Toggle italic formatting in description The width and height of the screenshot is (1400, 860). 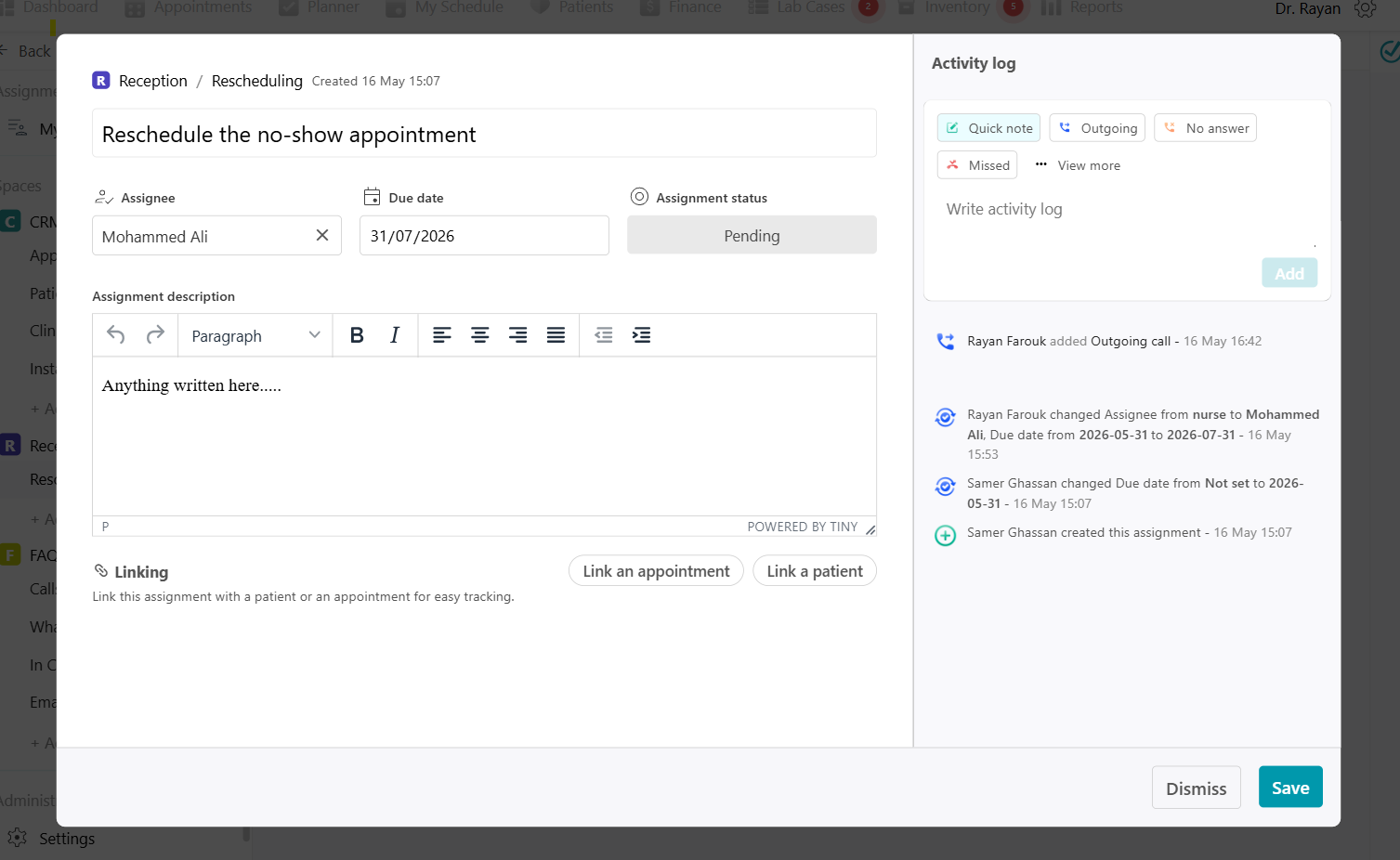click(x=395, y=335)
